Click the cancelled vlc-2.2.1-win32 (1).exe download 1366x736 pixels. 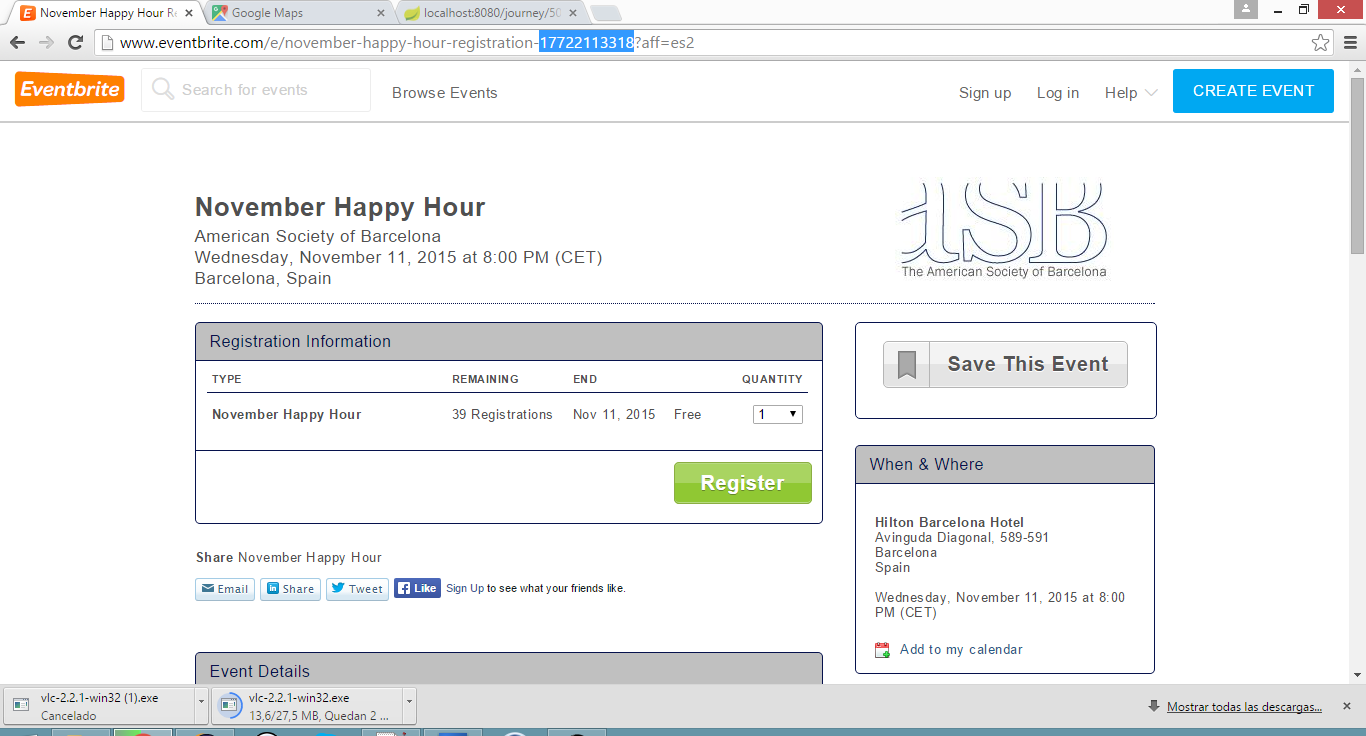97,706
